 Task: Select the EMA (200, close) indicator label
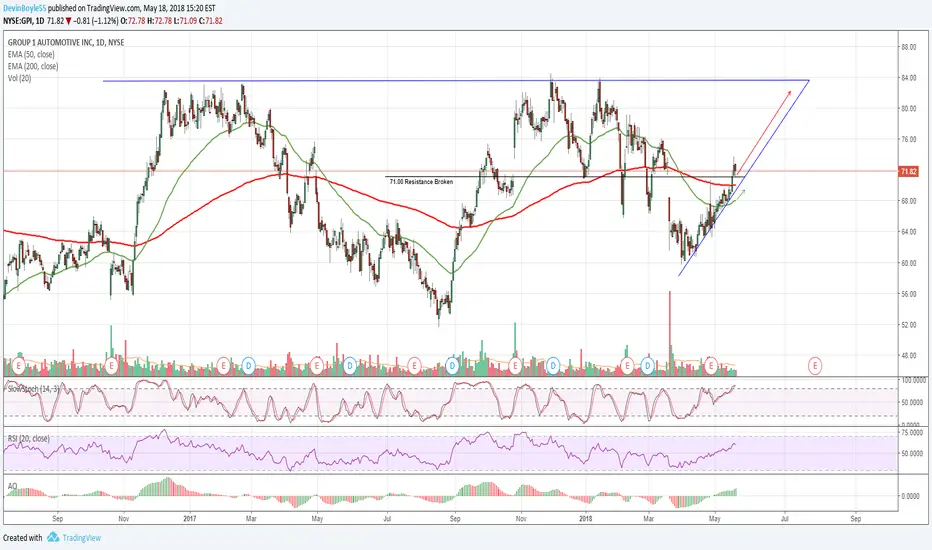33,66
